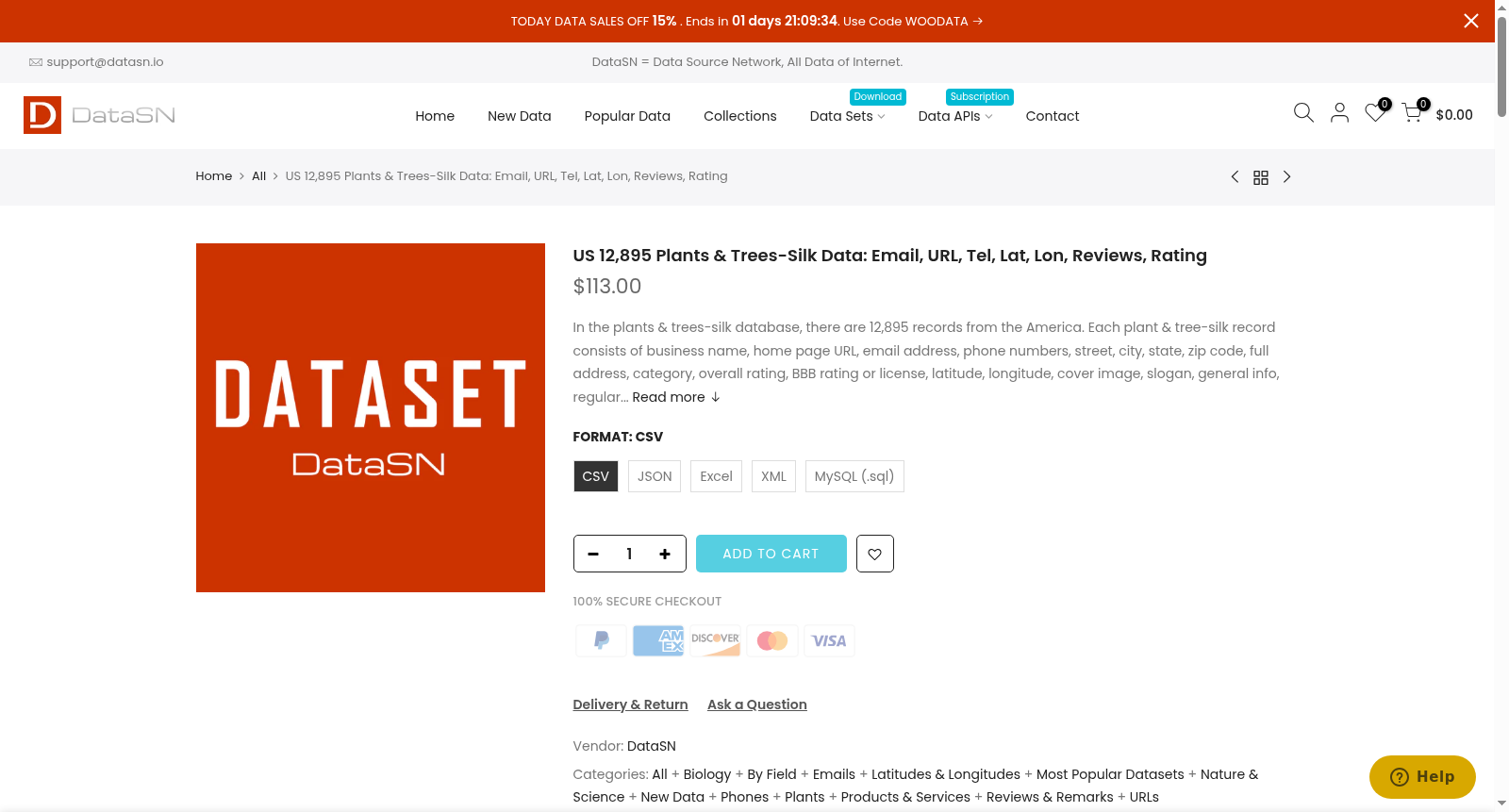Open the Help chat widget
This screenshot has height=812, width=1509.
point(1422,777)
